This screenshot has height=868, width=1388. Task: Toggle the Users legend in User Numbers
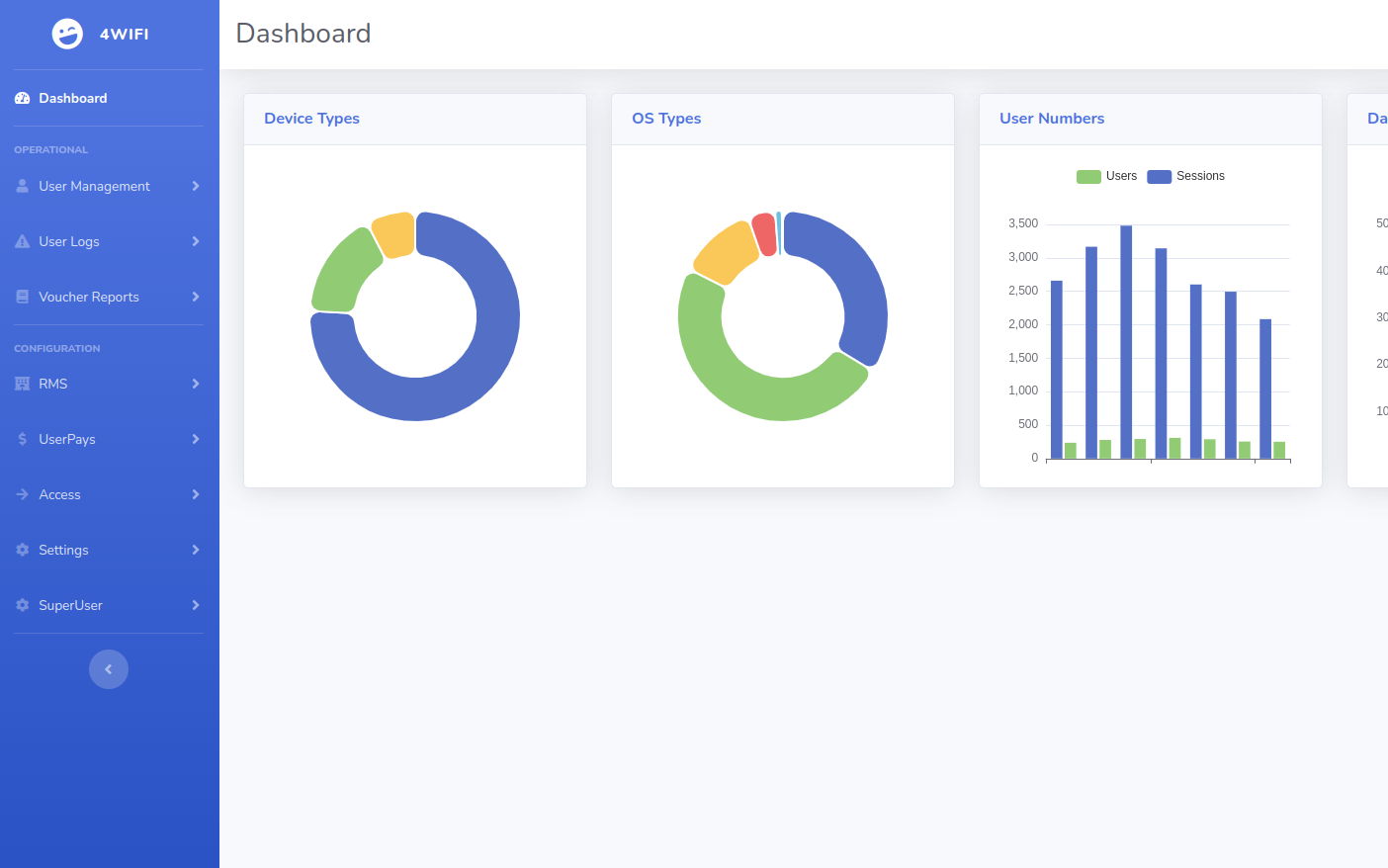click(x=1106, y=176)
